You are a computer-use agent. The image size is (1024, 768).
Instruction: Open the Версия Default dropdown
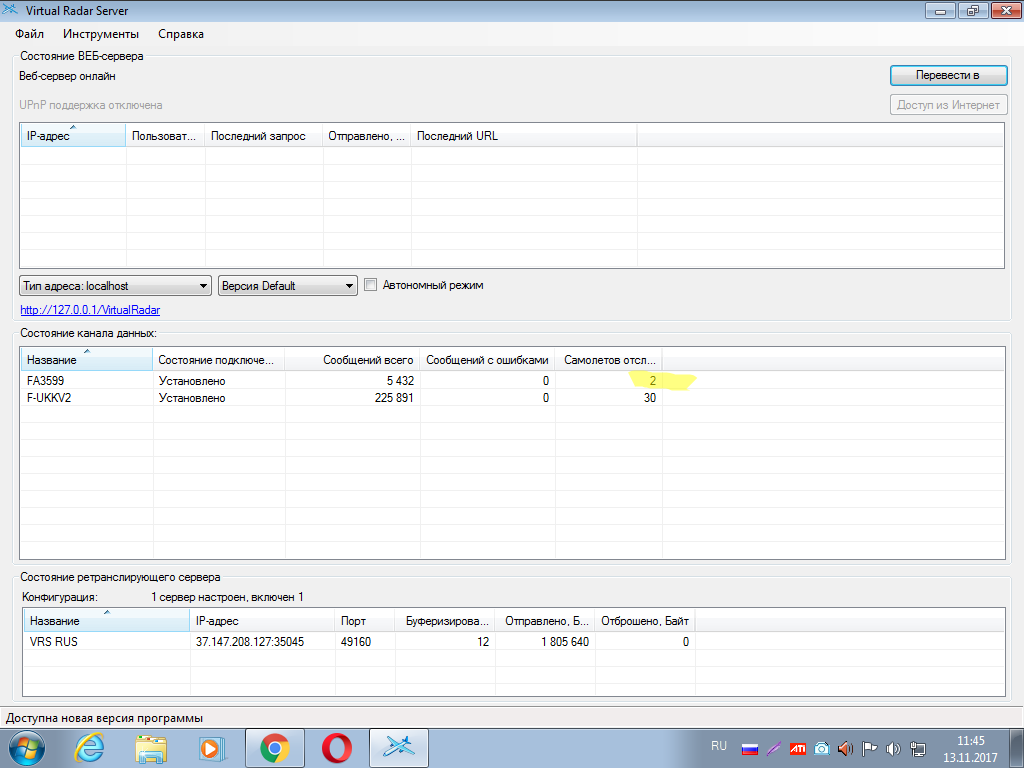click(x=288, y=286)
